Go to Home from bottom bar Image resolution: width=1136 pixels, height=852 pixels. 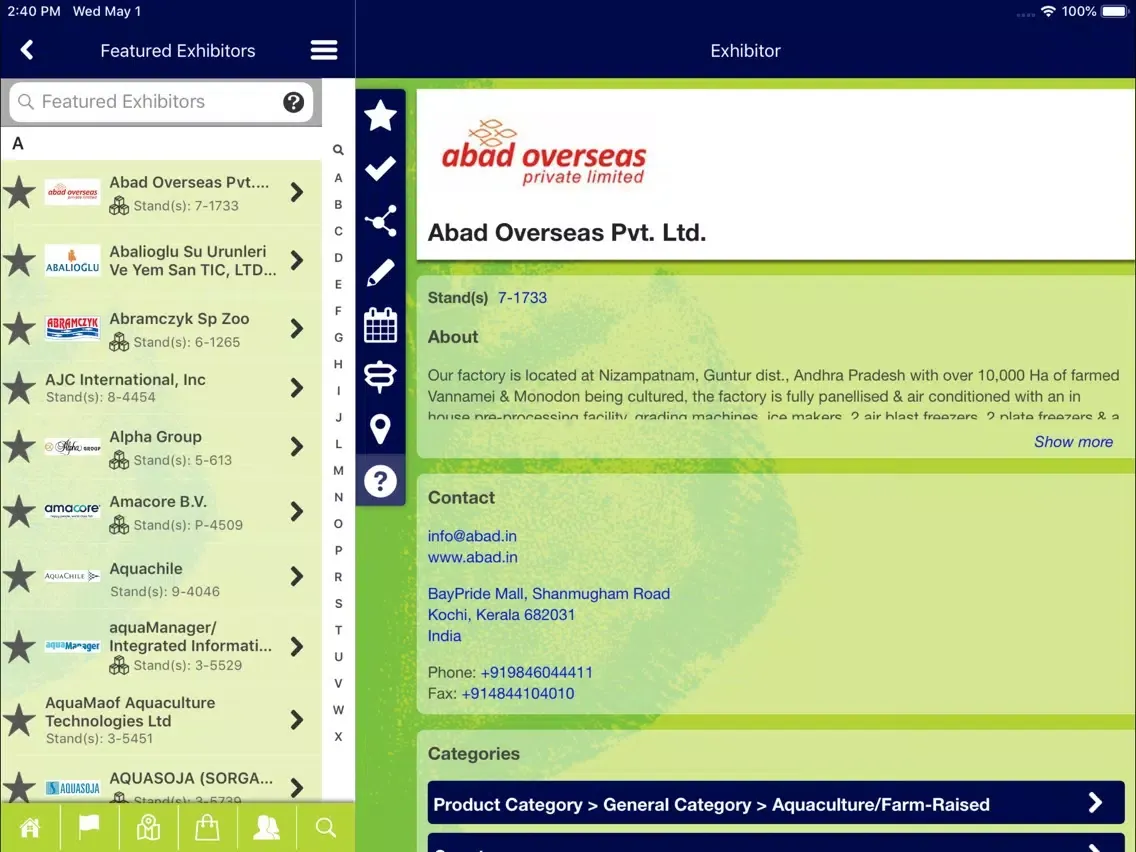click(x=30, y=827)
